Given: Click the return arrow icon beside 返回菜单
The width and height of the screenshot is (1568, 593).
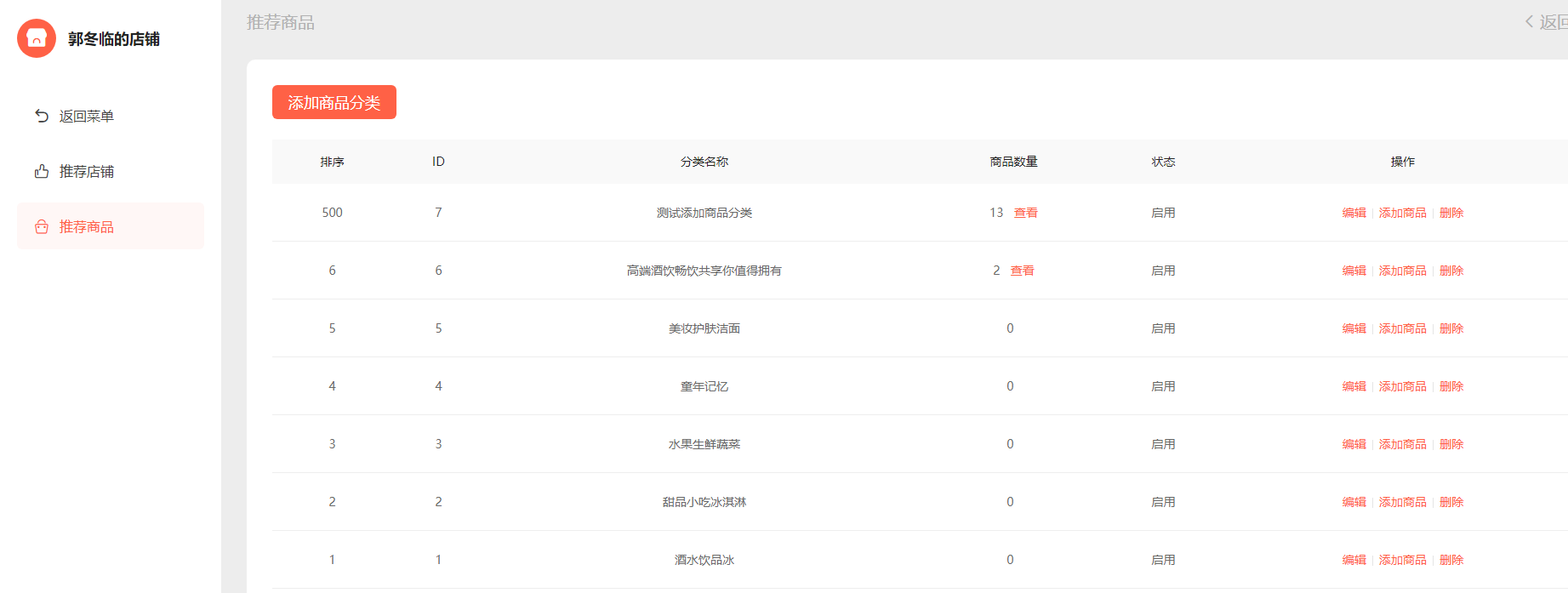Looking at the screenshot, I should click(42, 116).
